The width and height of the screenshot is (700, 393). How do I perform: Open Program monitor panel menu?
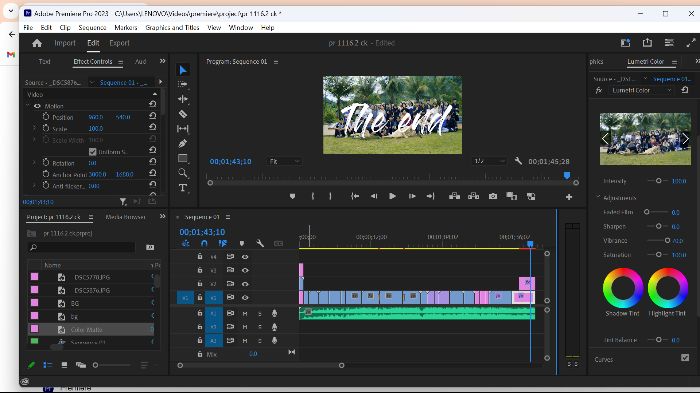tap(276, 62)
